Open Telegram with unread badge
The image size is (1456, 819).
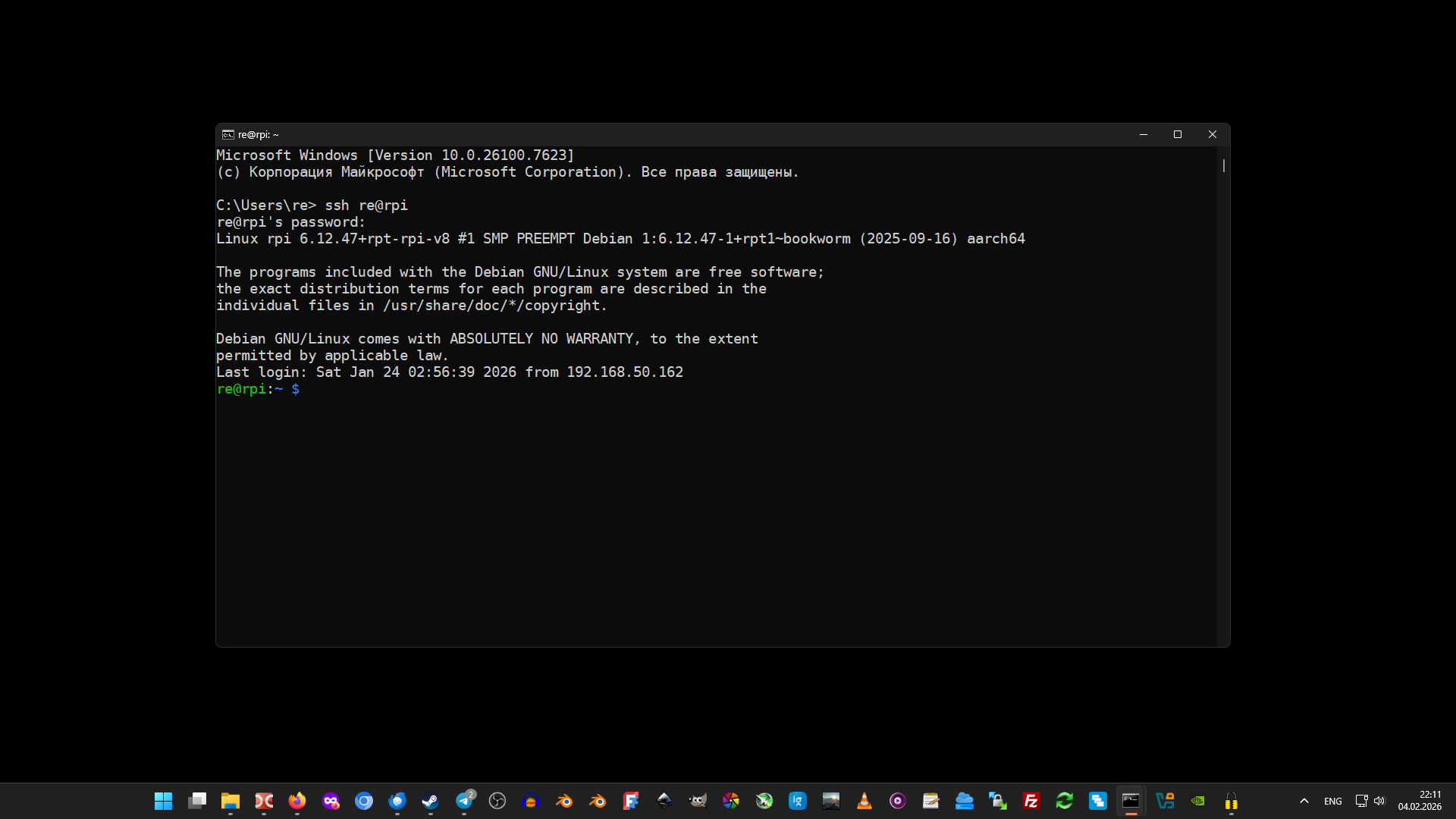point(464,801)
